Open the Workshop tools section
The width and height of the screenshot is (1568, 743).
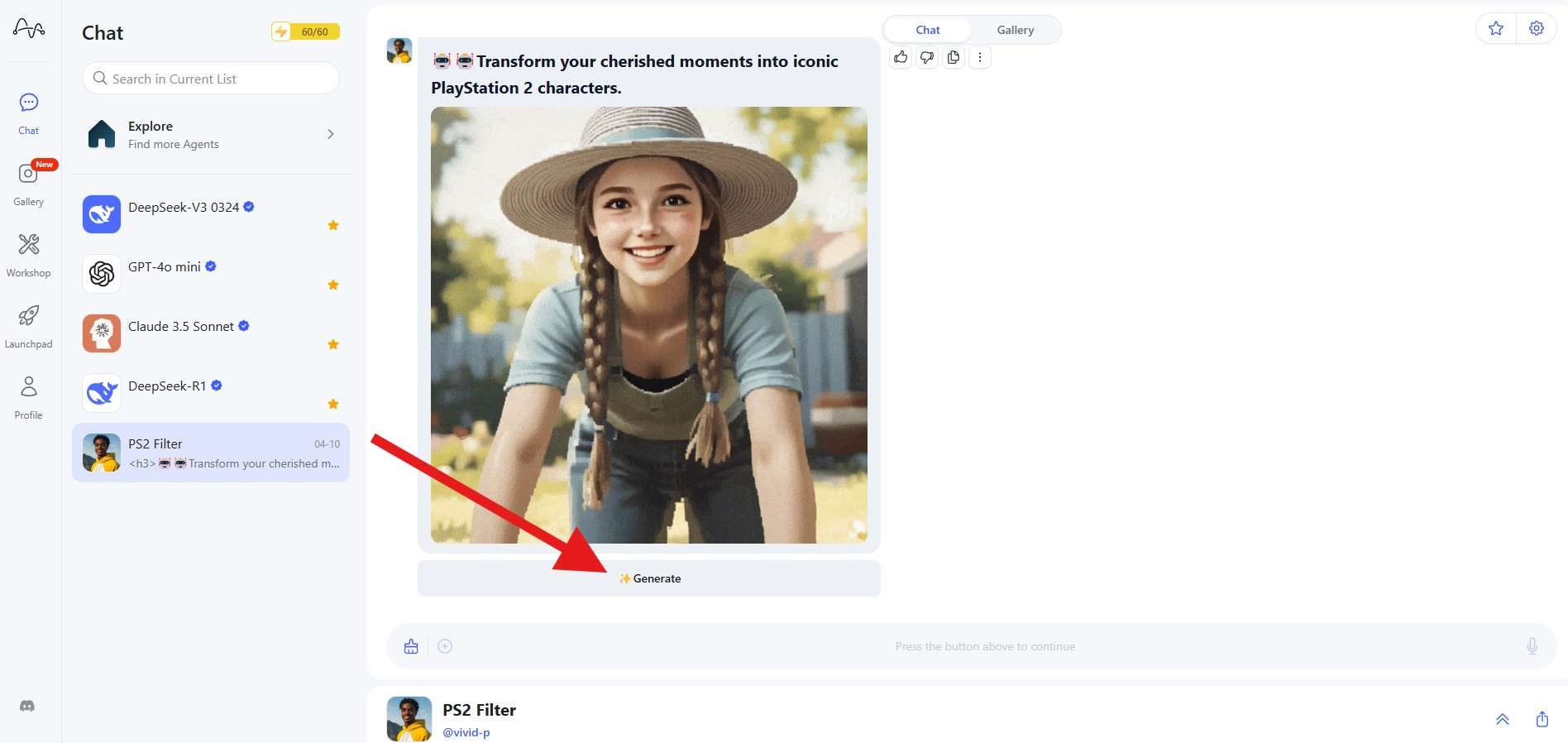coord(29,255)
